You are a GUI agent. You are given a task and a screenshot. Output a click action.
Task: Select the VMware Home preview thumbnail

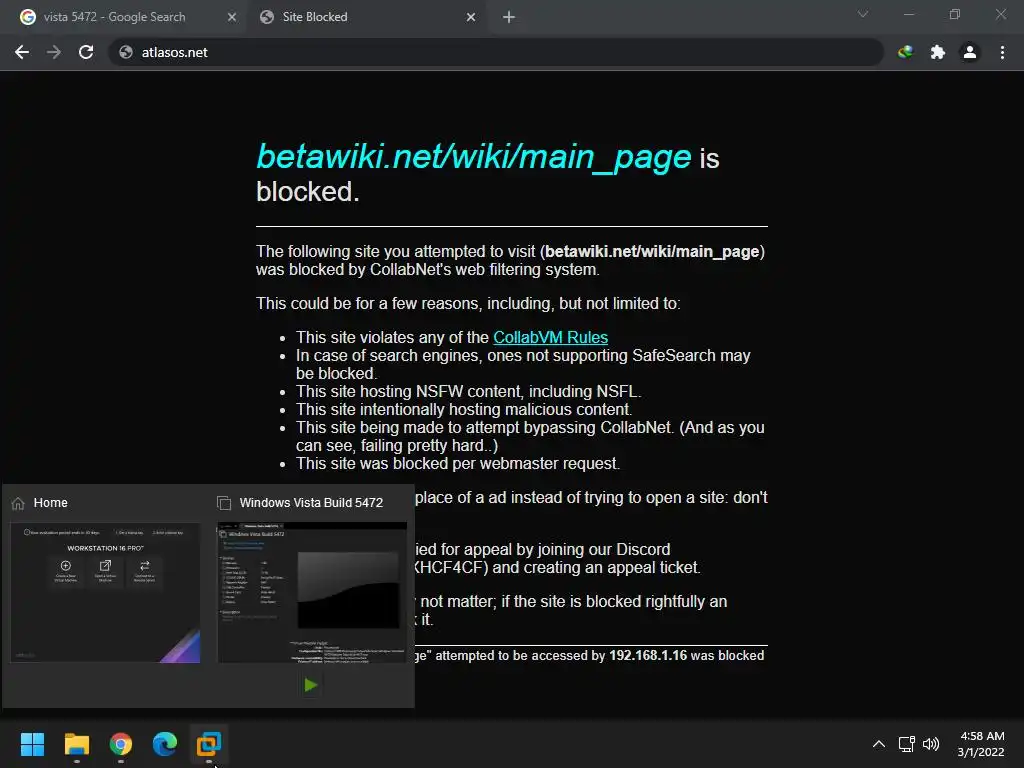(105, 592)
